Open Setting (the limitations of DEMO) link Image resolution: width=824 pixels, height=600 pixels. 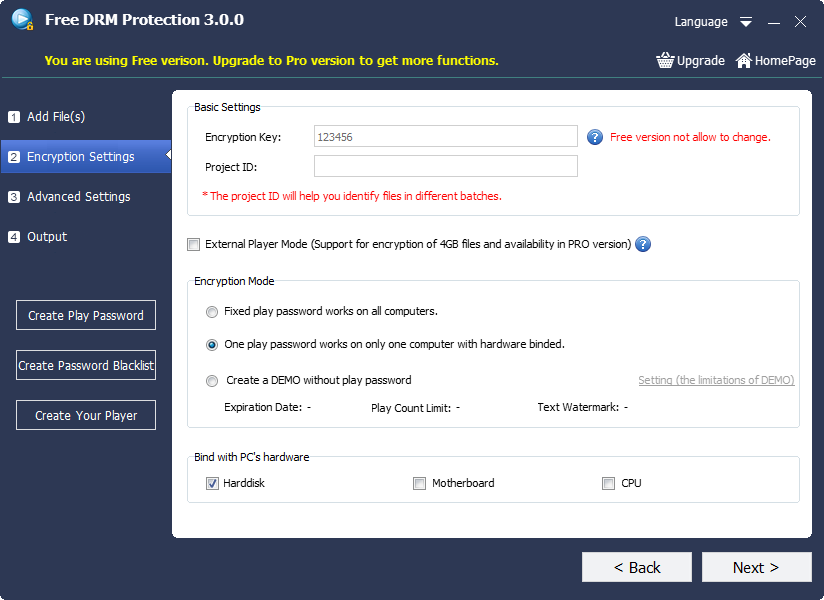pos(716,380)
